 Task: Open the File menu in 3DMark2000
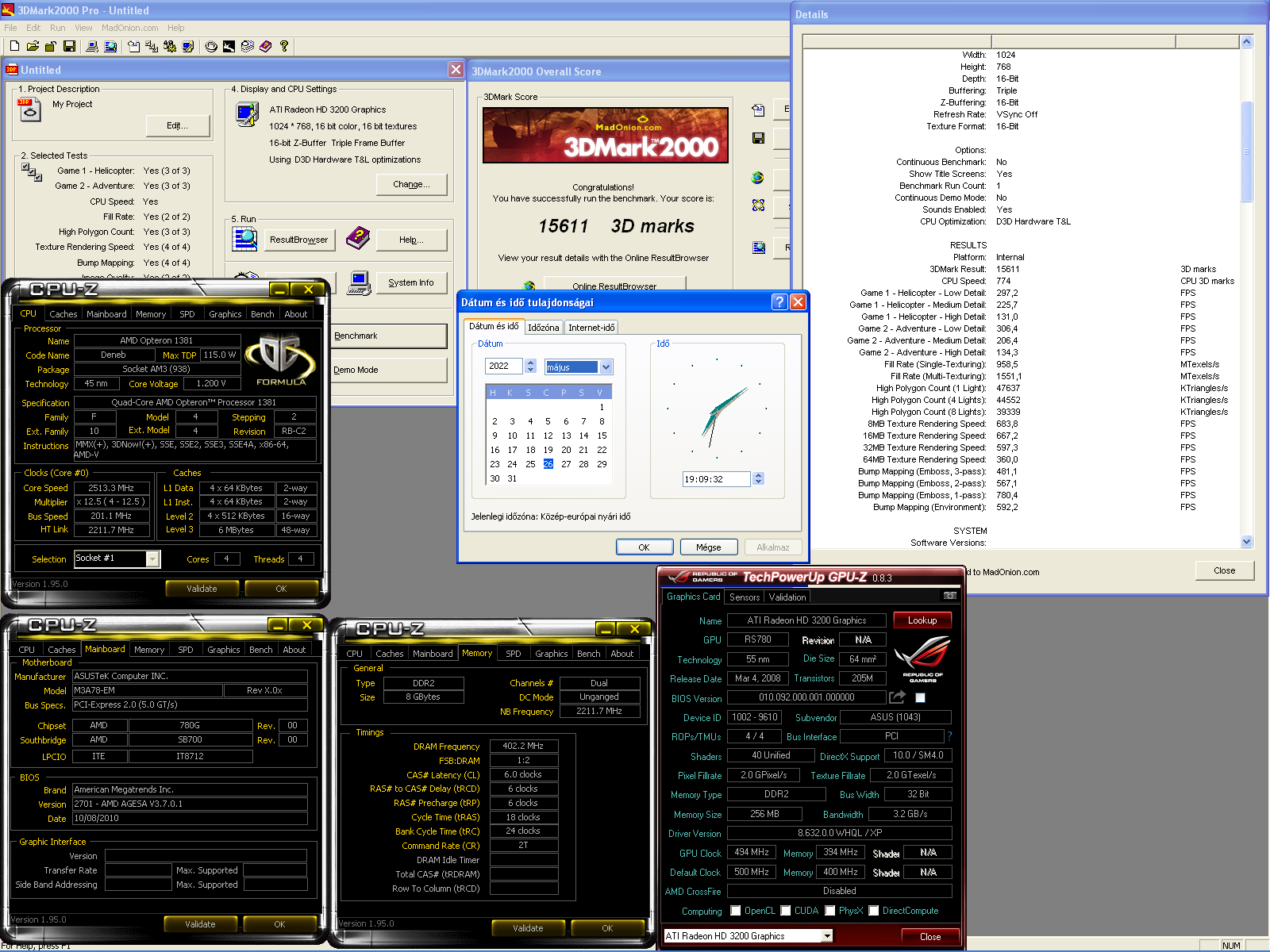pyautogui.click(x=10, y=28)
